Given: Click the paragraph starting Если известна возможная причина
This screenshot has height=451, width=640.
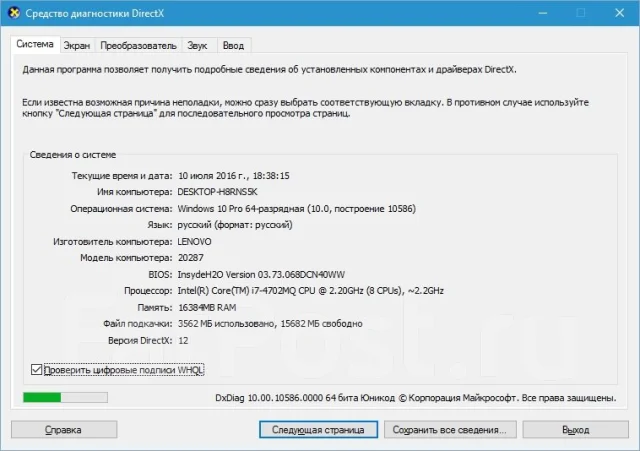Looking at the screenshot, I should pos(305,108).
